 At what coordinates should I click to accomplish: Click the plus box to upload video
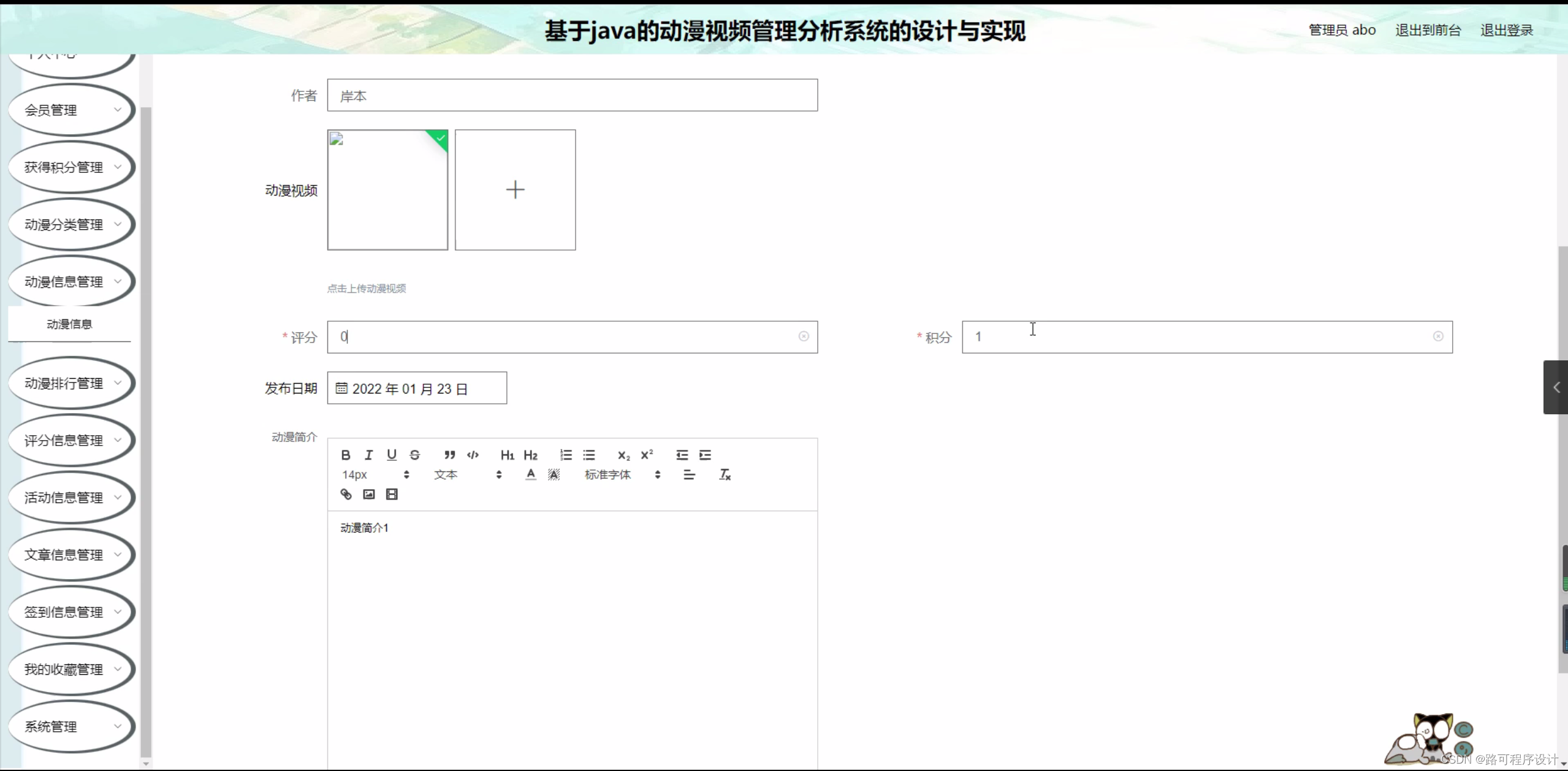(x=515, y=190)
